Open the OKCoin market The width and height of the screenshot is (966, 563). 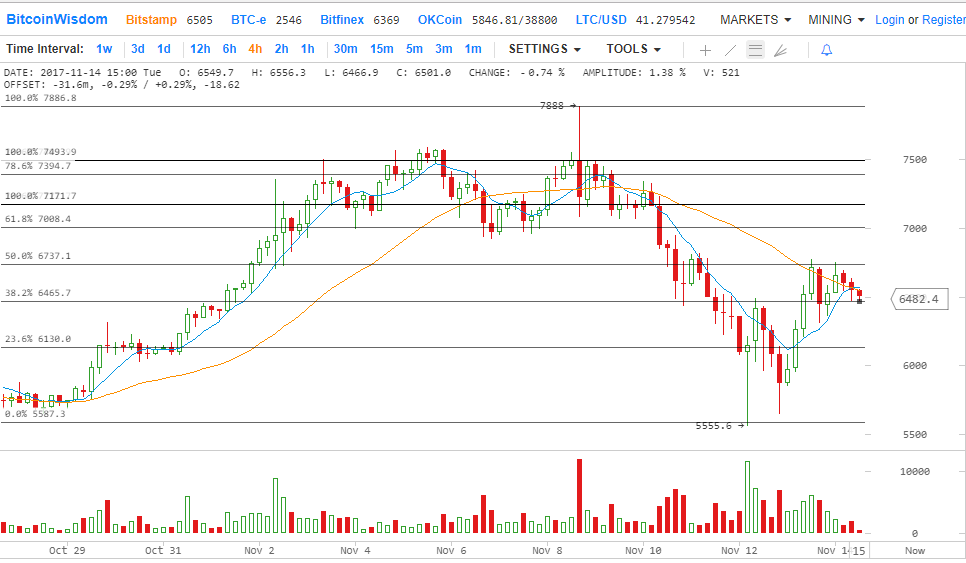[x=440, y=20]
